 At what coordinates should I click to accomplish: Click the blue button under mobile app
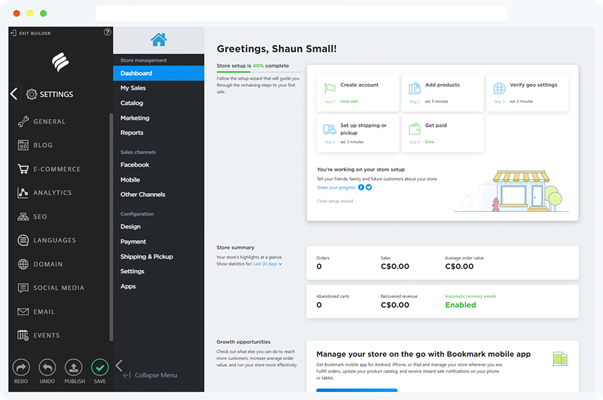(356, 390)
